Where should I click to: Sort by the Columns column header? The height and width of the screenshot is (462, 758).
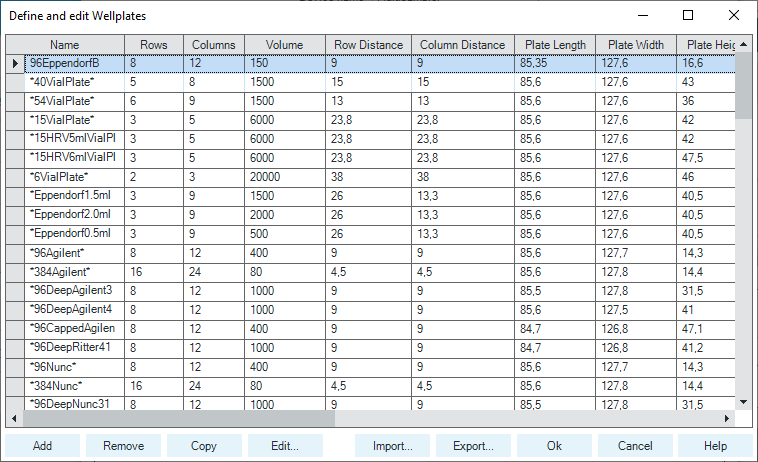click(214, 44)
